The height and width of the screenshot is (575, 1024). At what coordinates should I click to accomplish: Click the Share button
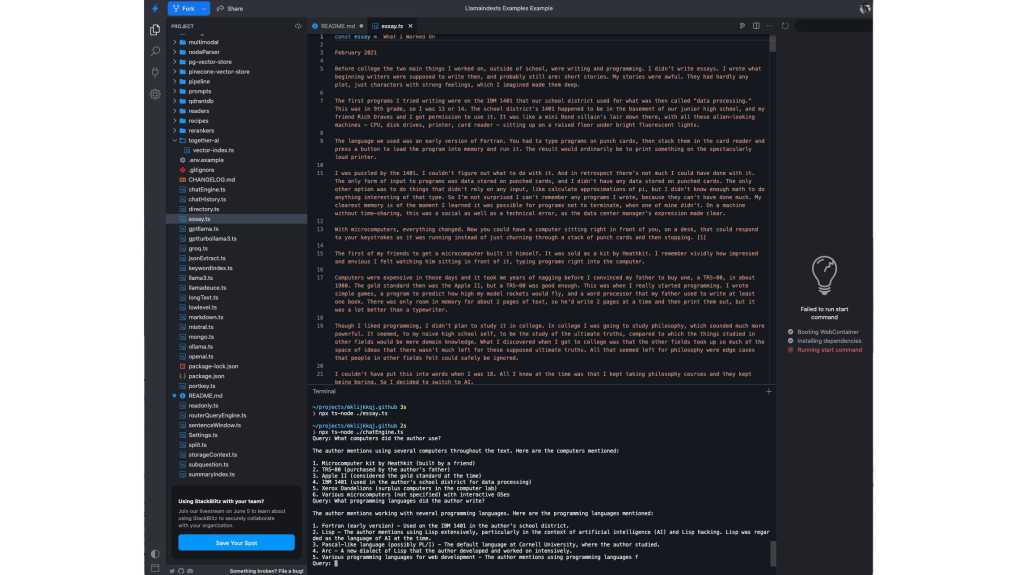tap(230, 8)
